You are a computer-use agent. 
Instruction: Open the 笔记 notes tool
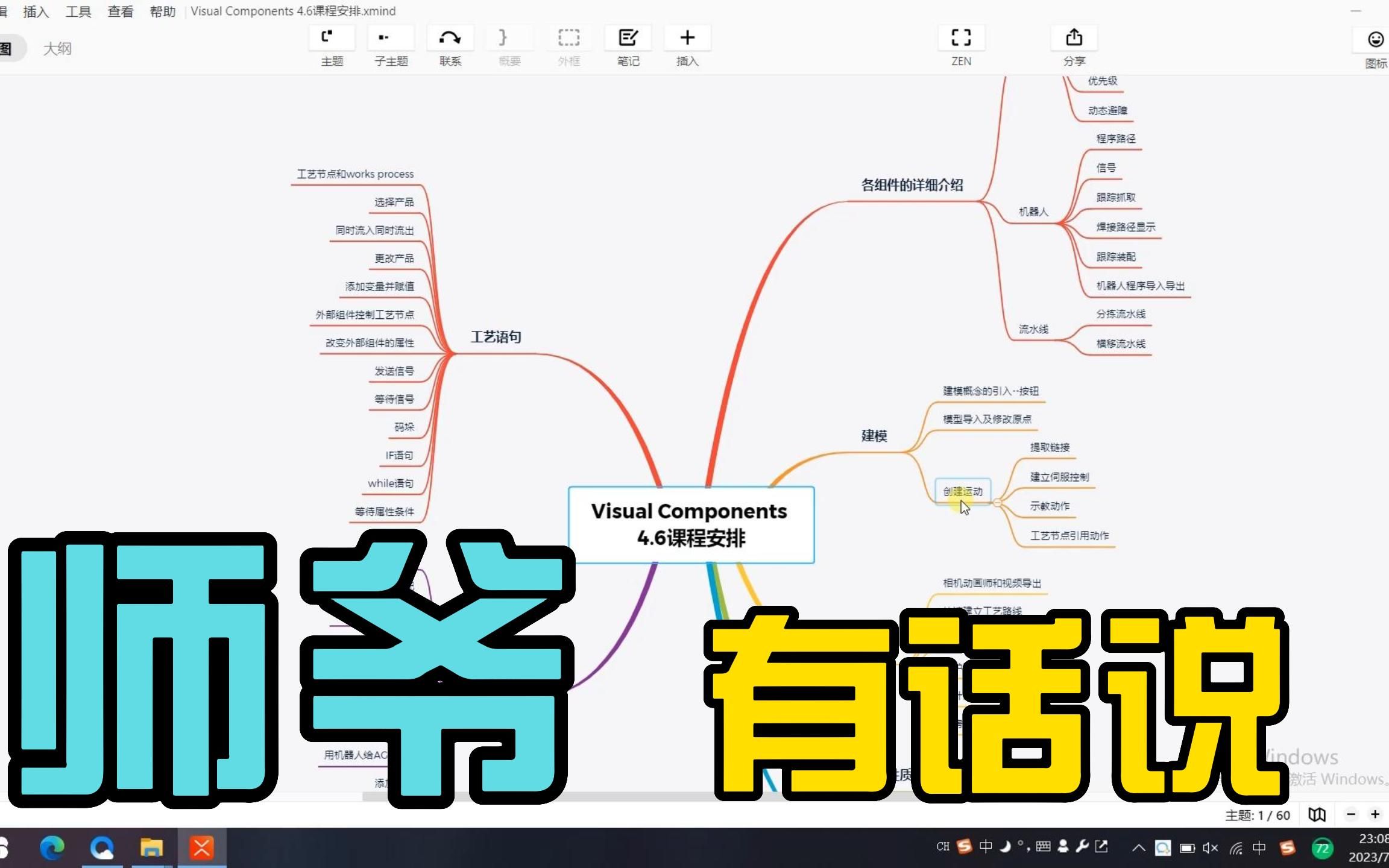[x=628, y=46]
